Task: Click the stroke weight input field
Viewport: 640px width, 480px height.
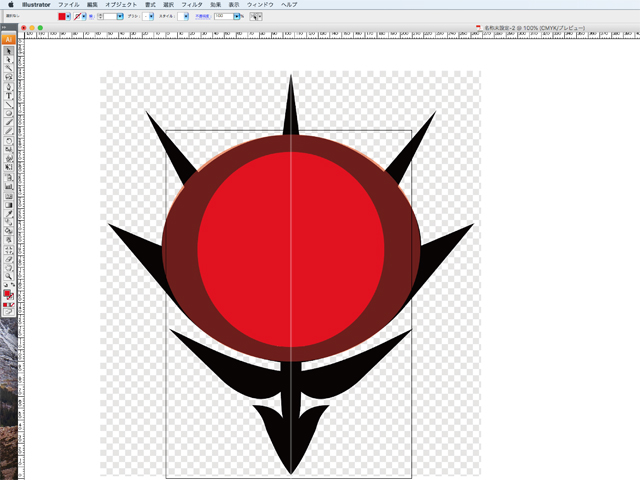Action: [110, 16]
